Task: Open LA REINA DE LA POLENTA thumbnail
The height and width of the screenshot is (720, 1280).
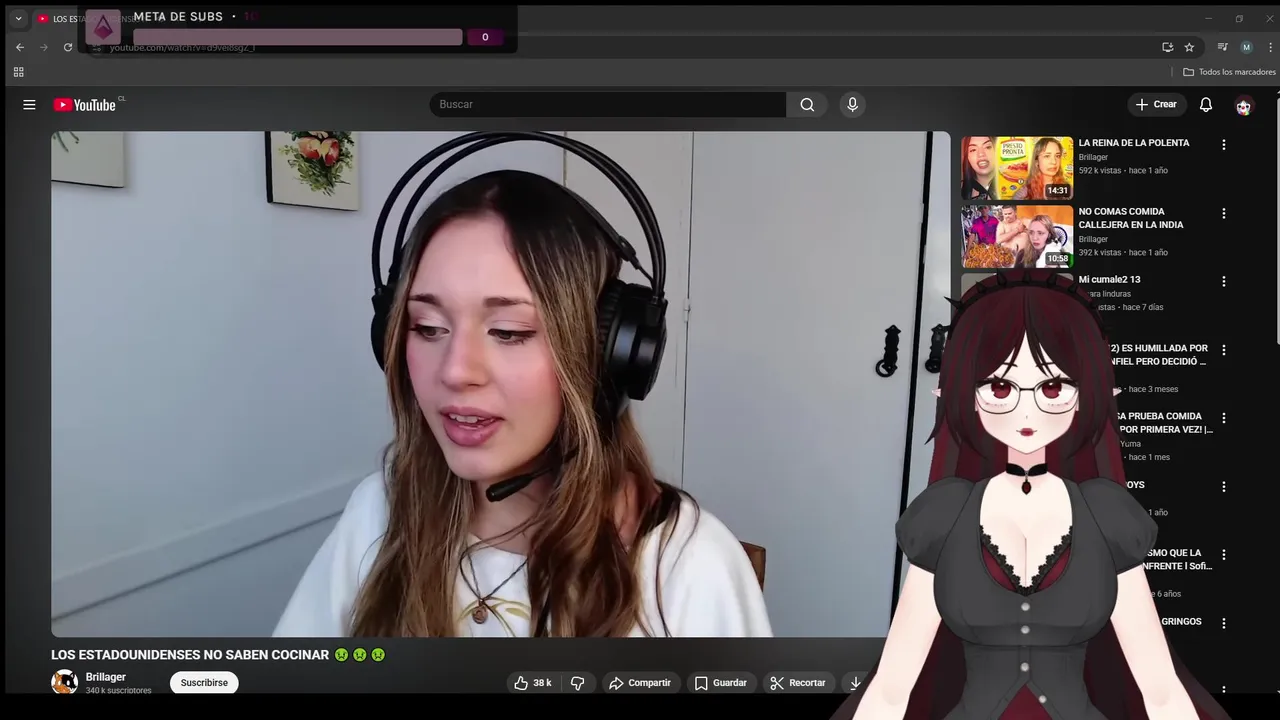Action: (1017, 168)
